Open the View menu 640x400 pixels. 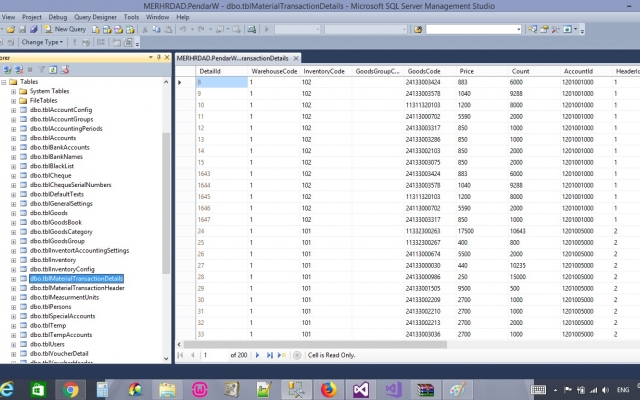tap(8, 17)
